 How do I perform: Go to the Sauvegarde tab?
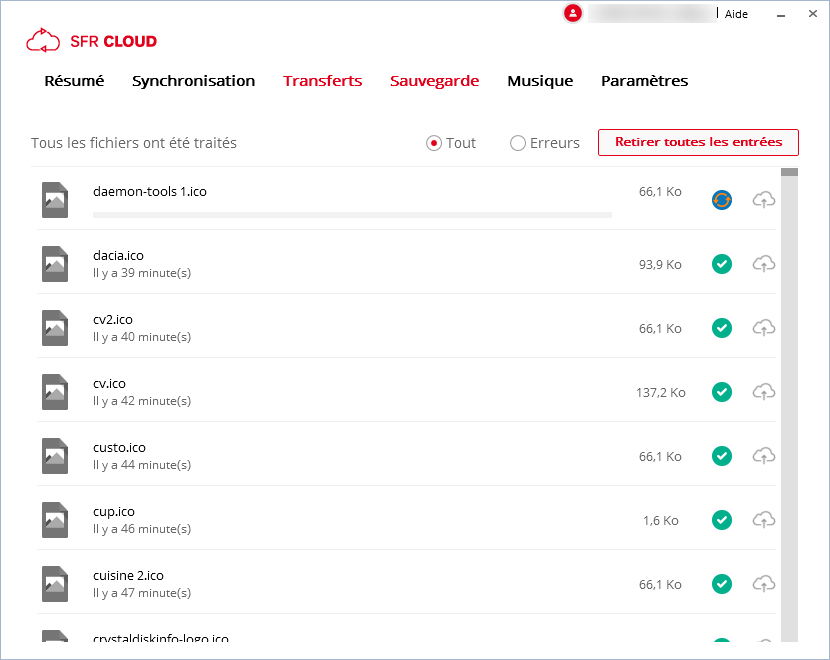coord(434,81)
